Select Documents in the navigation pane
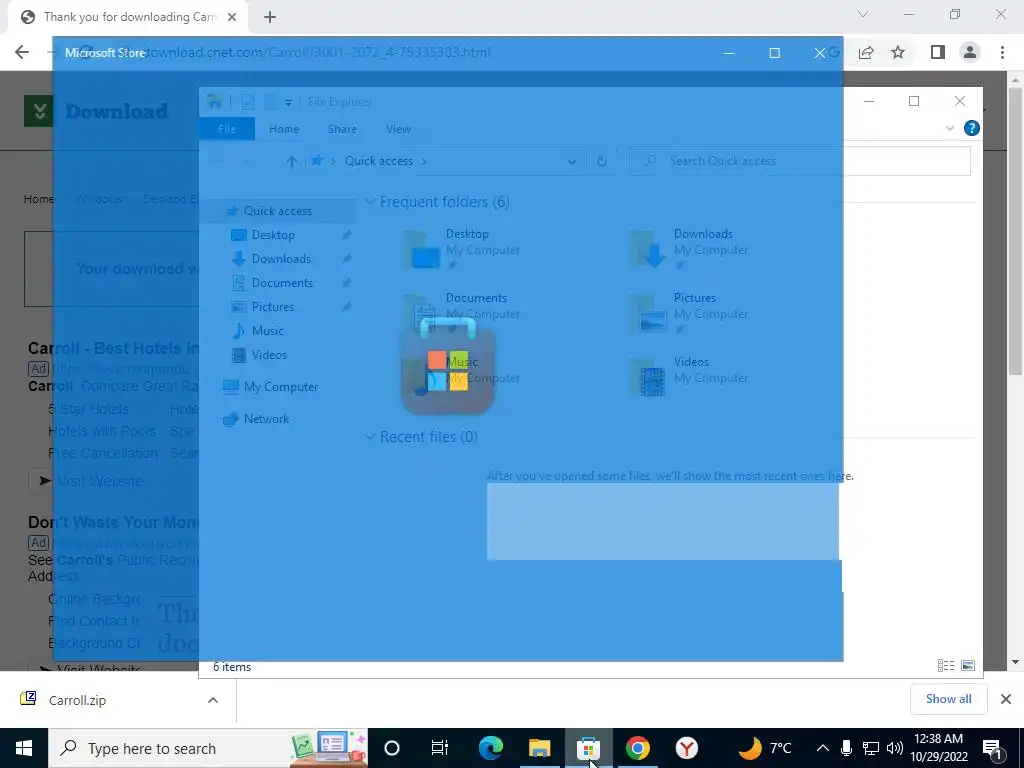Image resolution: width=1024 pixels, height=768 pixels. [x=282, y=283]
